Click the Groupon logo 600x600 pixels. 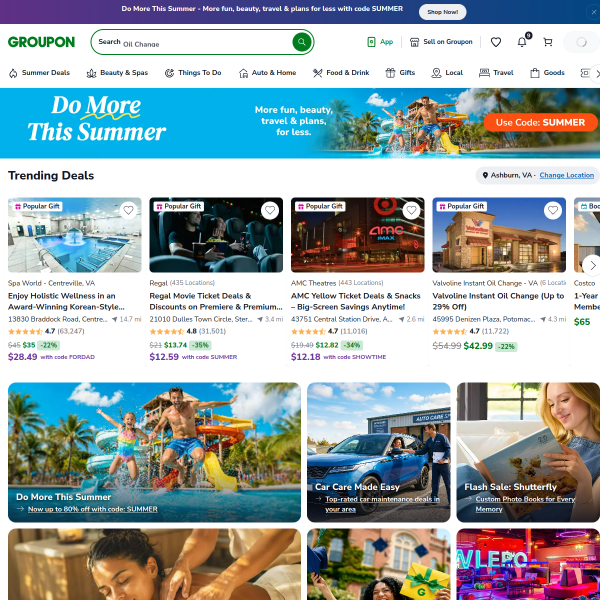pos(41,42)
